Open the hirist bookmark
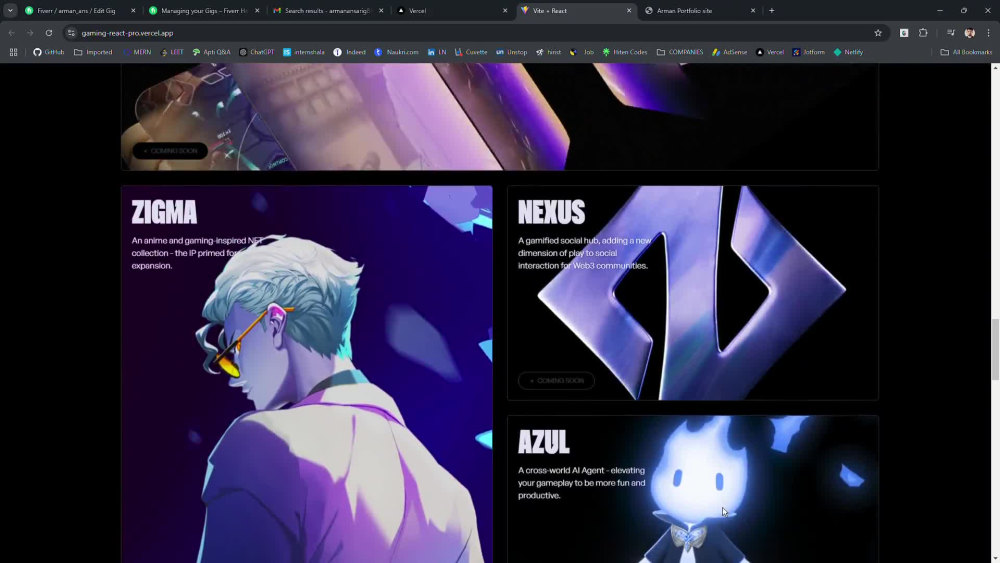The image size is (1000, 563). pyautogui.click(x=548, y=52)
